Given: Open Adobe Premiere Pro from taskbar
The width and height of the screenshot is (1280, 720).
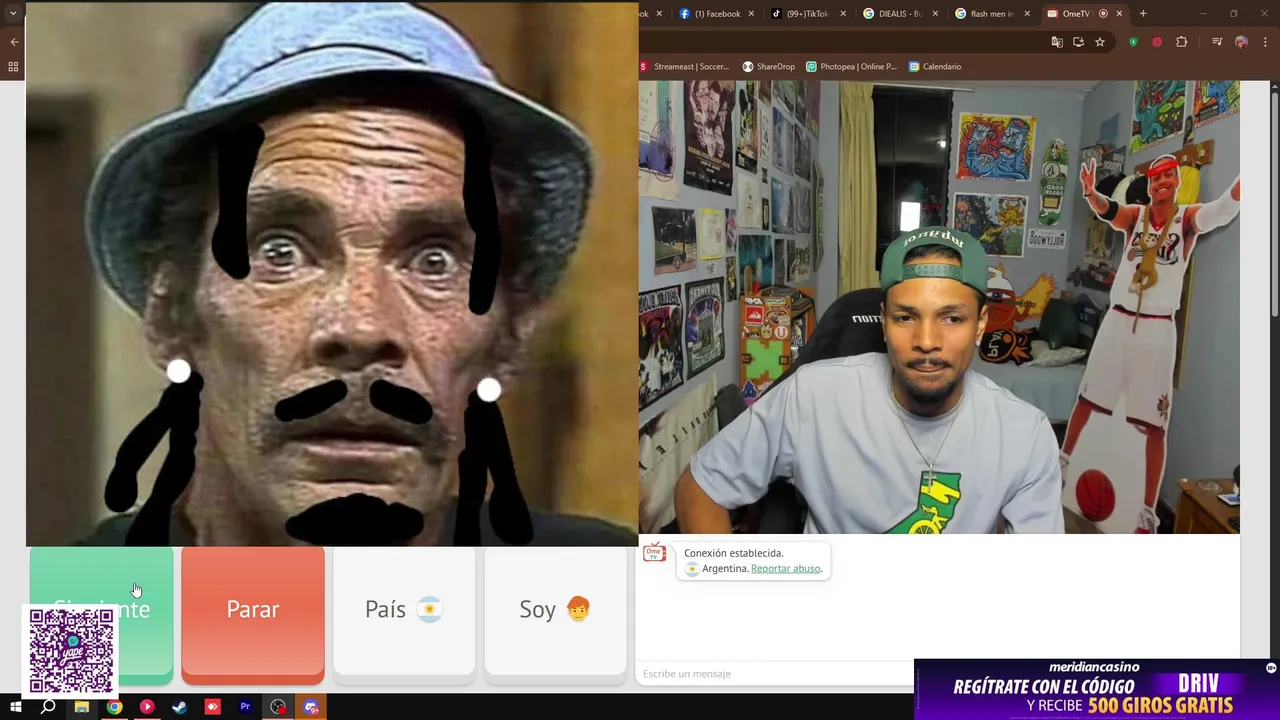Looking at the screenshot, I should [245, 707].
